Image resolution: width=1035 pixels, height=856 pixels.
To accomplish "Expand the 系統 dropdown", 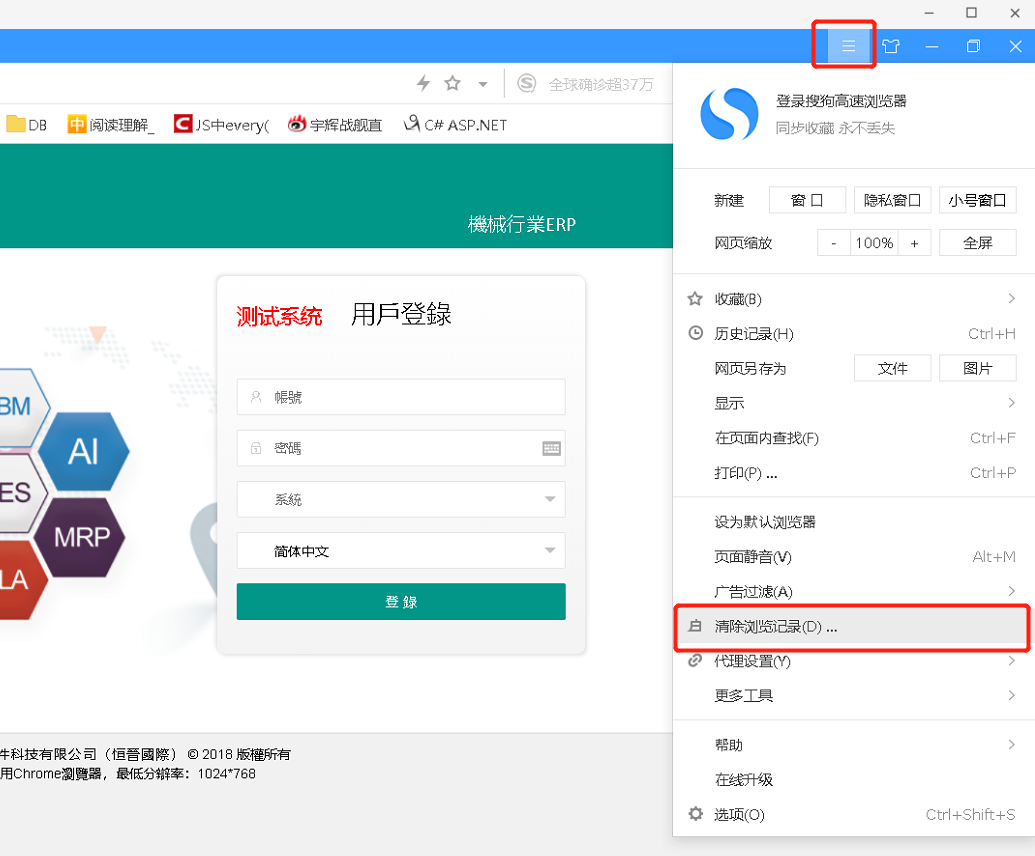I will click(x=401, y=499).
